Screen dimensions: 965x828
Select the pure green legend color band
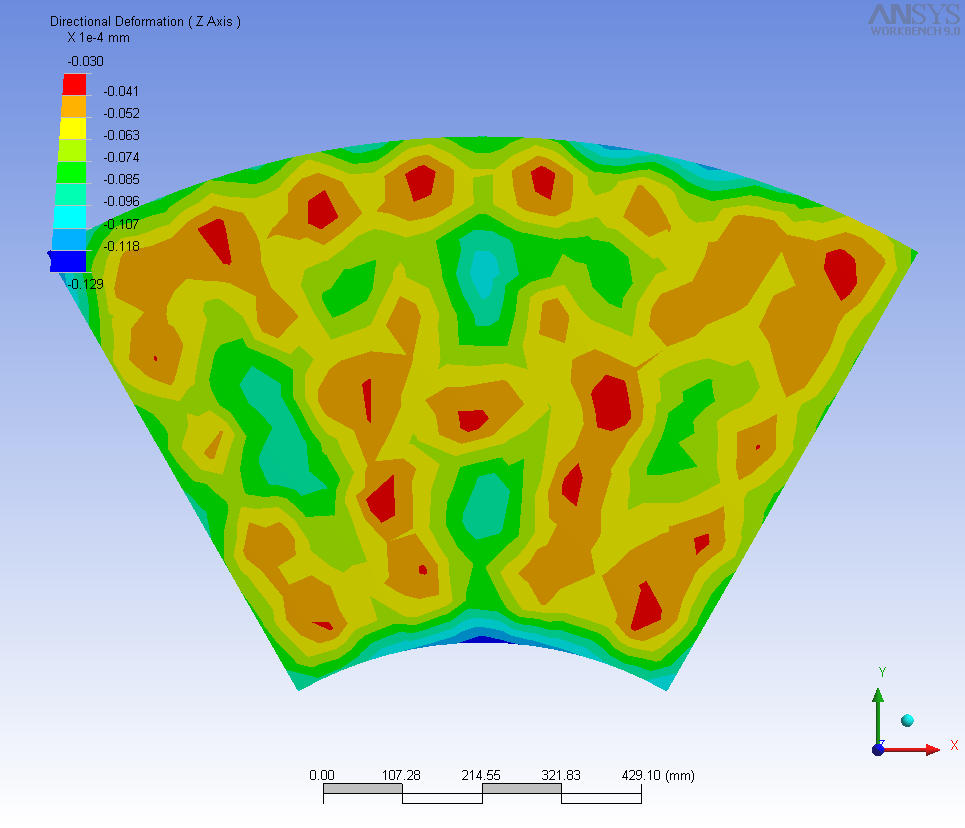point(71,172)
